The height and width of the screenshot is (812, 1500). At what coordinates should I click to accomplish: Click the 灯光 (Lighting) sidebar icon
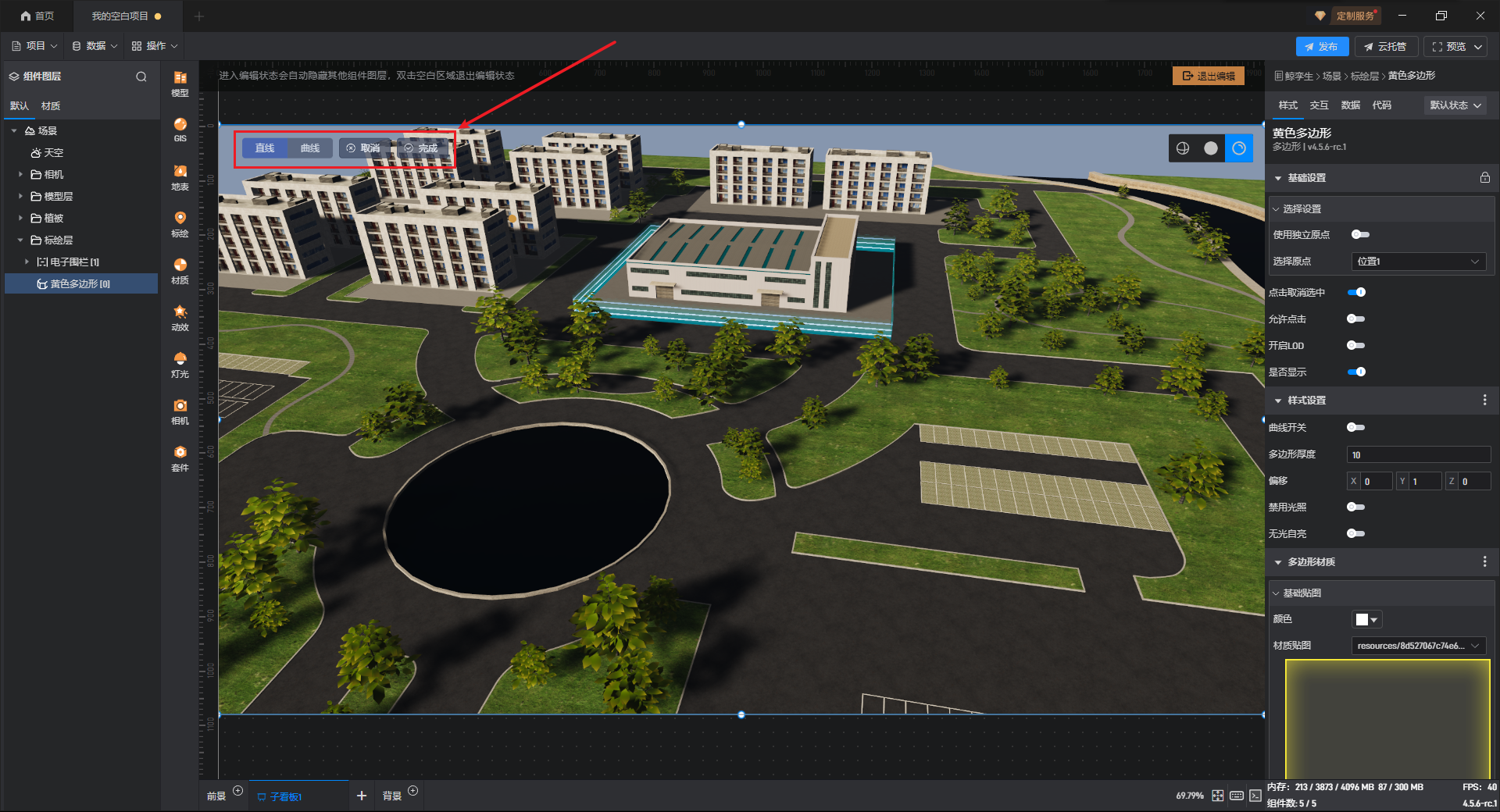pos(180,364)
